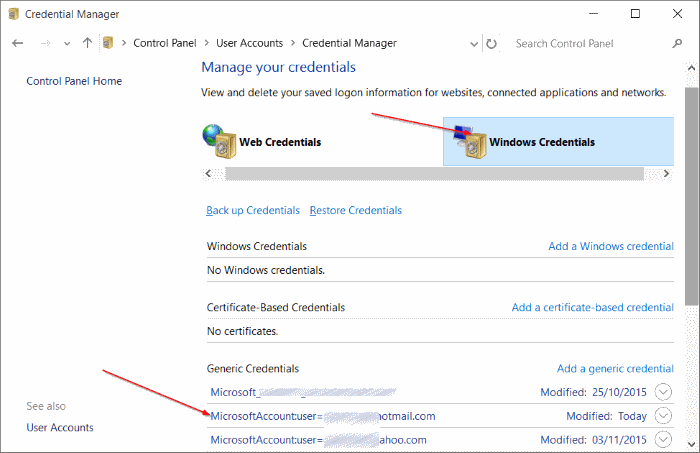The width and height of the screenshot is (700, 453).
Task: Click Restore Credentials link
Action: tap(355, 210)
